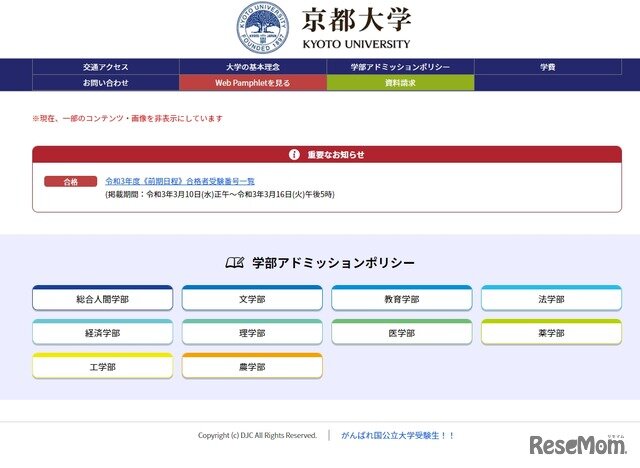Image resolution: width=640 pixels, height=468 pixels.
Task: Click the red Web Pamphletを見る button
Action: click(x=253, y=83)
